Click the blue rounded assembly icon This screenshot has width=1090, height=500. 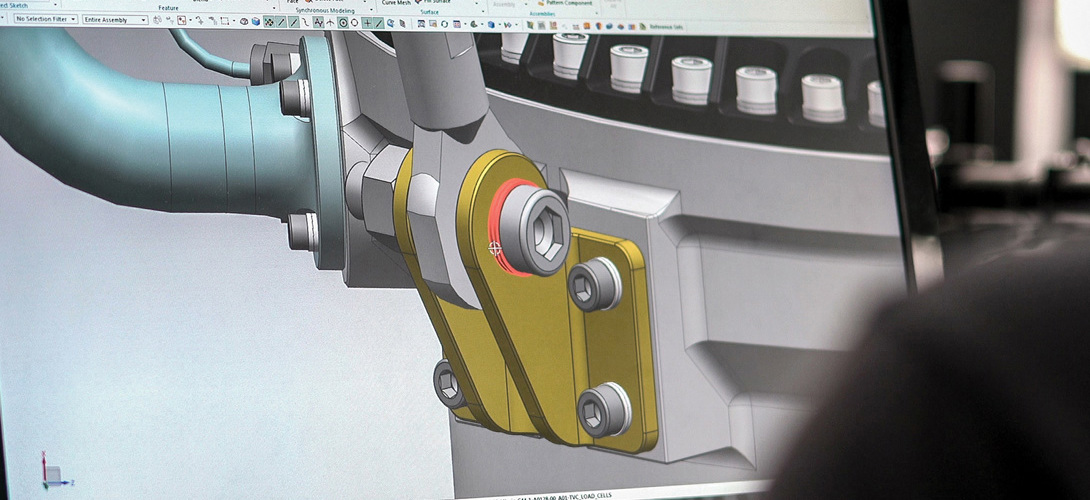[610, 26]
